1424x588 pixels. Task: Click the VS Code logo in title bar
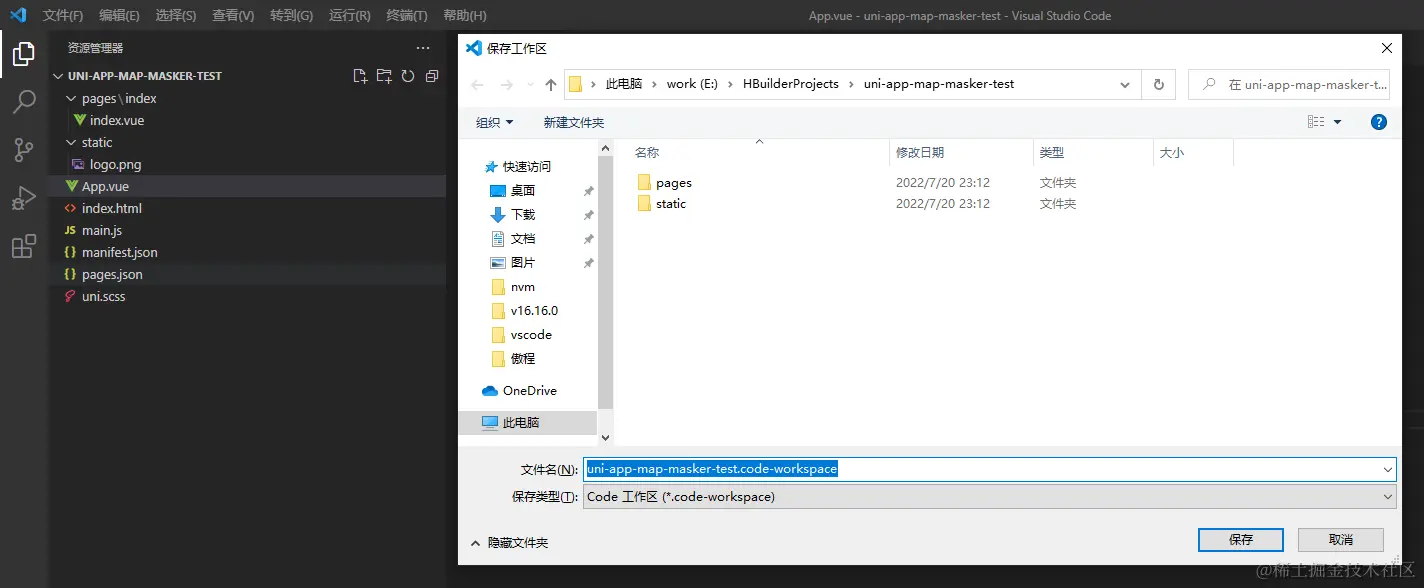(18, 15)
